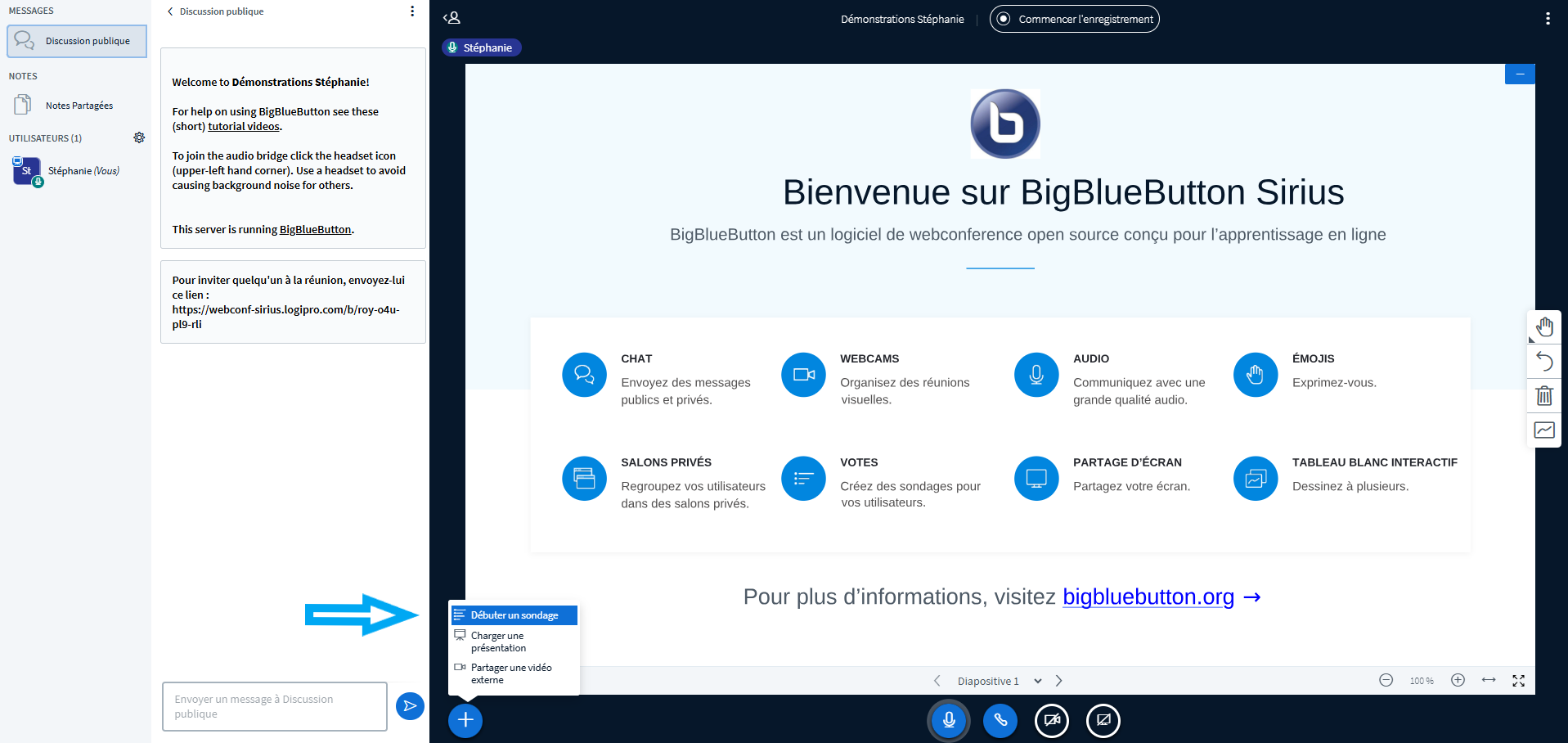The width and height of the screenshot is (1568, 743).
Task: Undo the last whiteboard annotation
Action: [x=1544, y=361]
